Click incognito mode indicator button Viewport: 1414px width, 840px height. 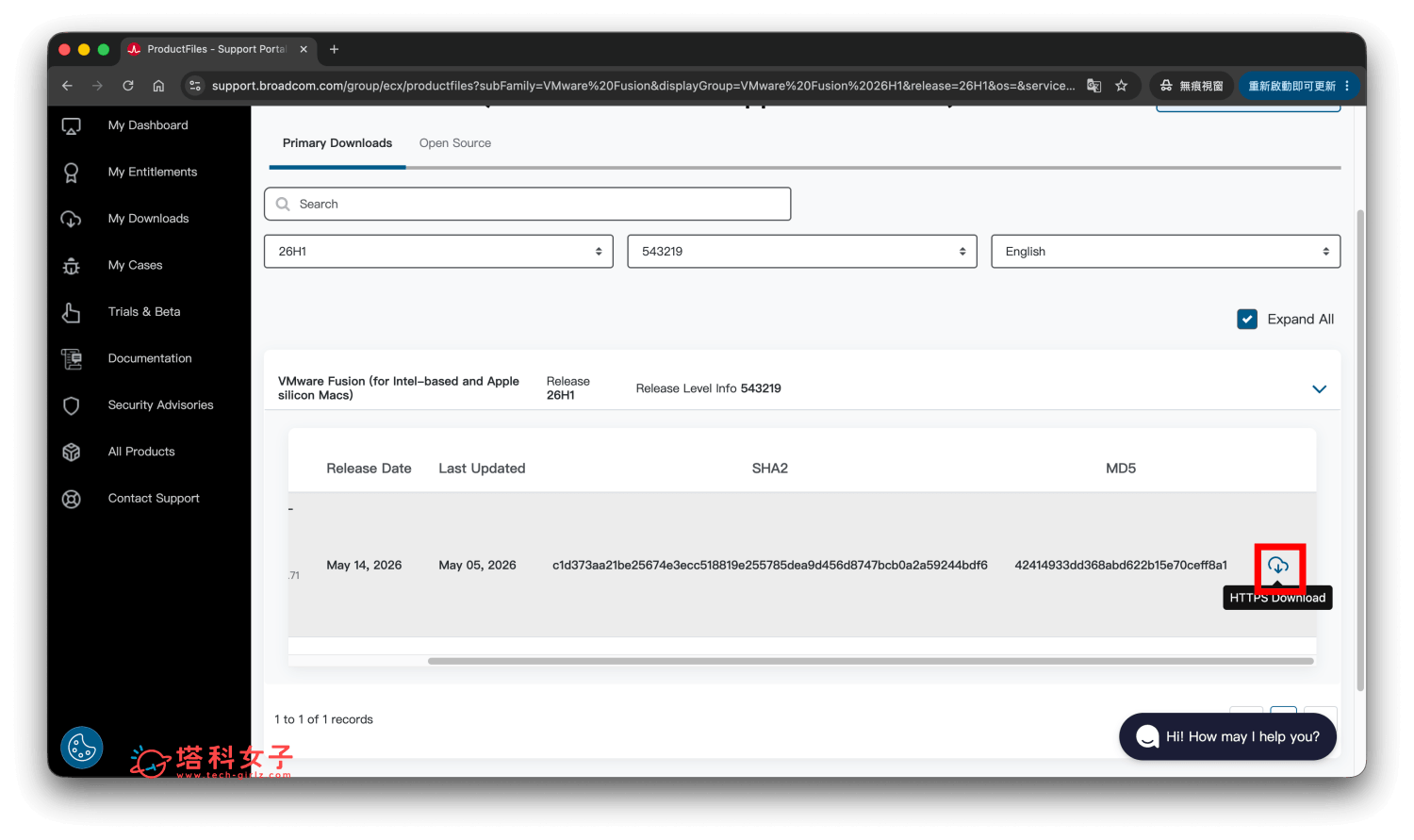pos(1192,86)
